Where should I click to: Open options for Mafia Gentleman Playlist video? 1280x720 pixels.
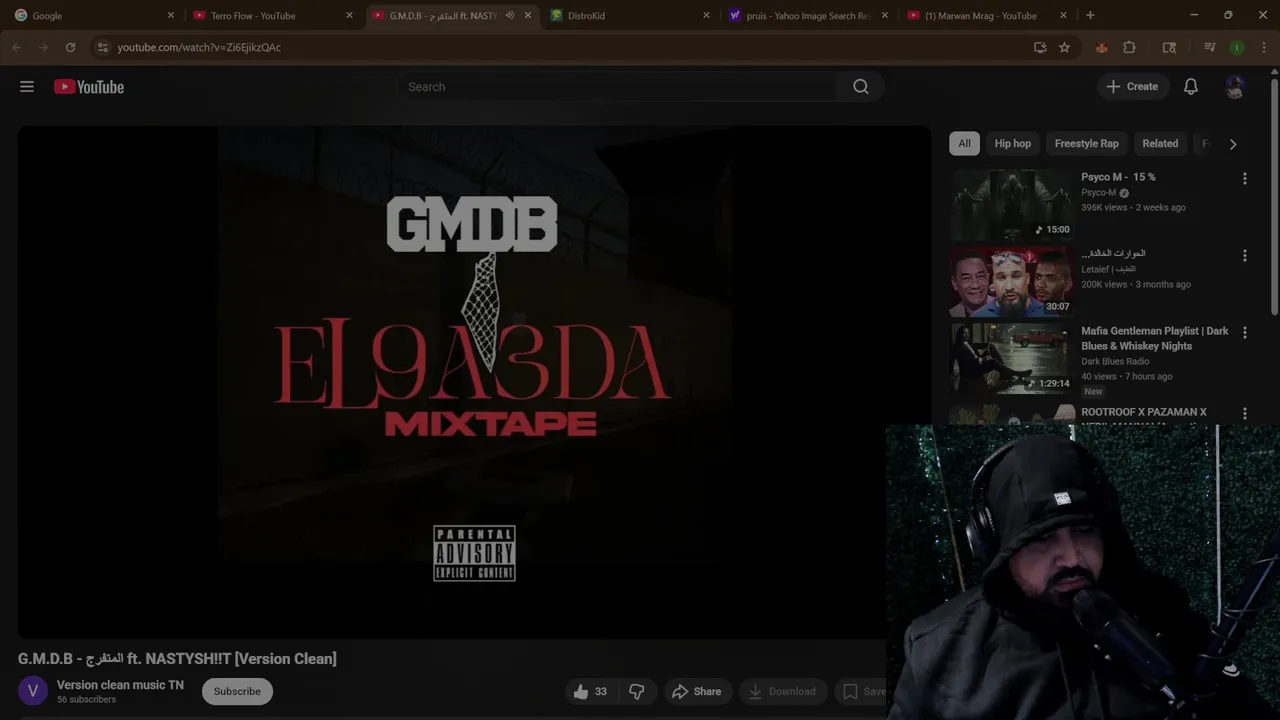[x=1245, y=333]
